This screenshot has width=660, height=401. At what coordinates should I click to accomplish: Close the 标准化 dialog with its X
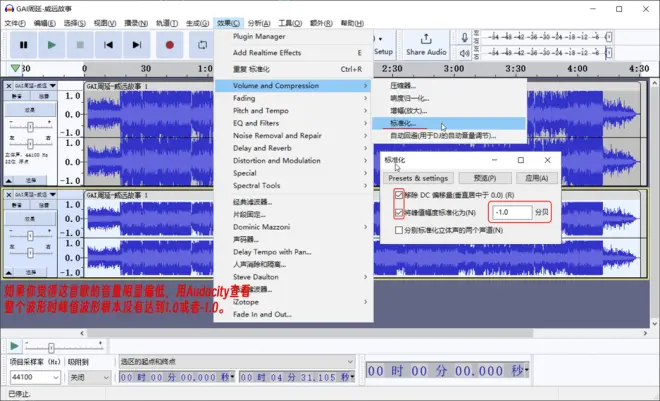[x=547, y=160]
